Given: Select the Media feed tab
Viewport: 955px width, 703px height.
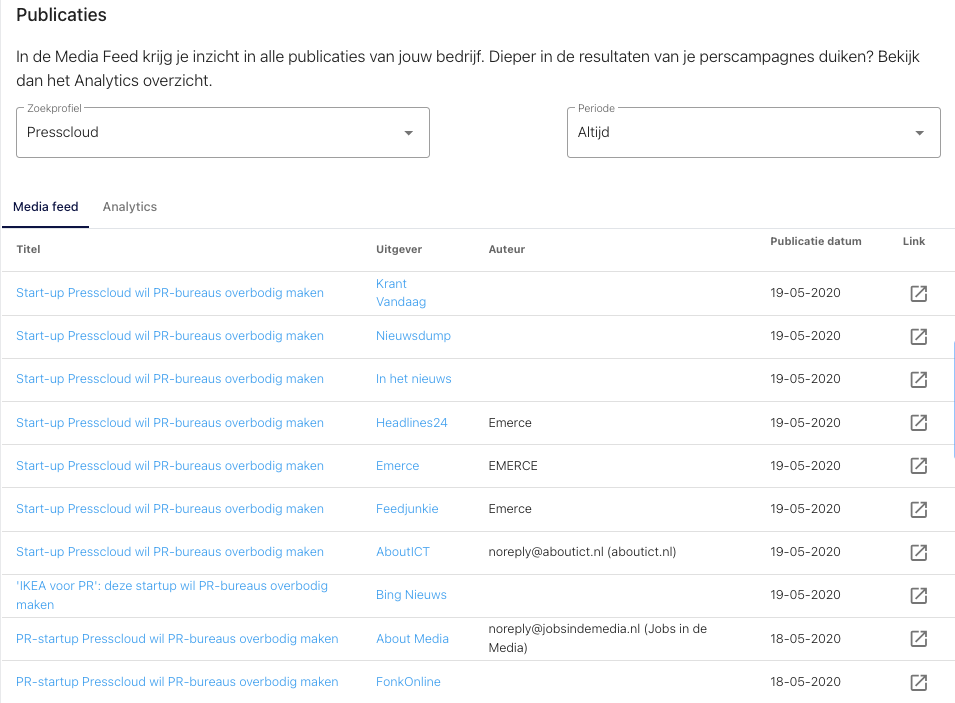Looking at the screenshot, I should pos(46,207).
